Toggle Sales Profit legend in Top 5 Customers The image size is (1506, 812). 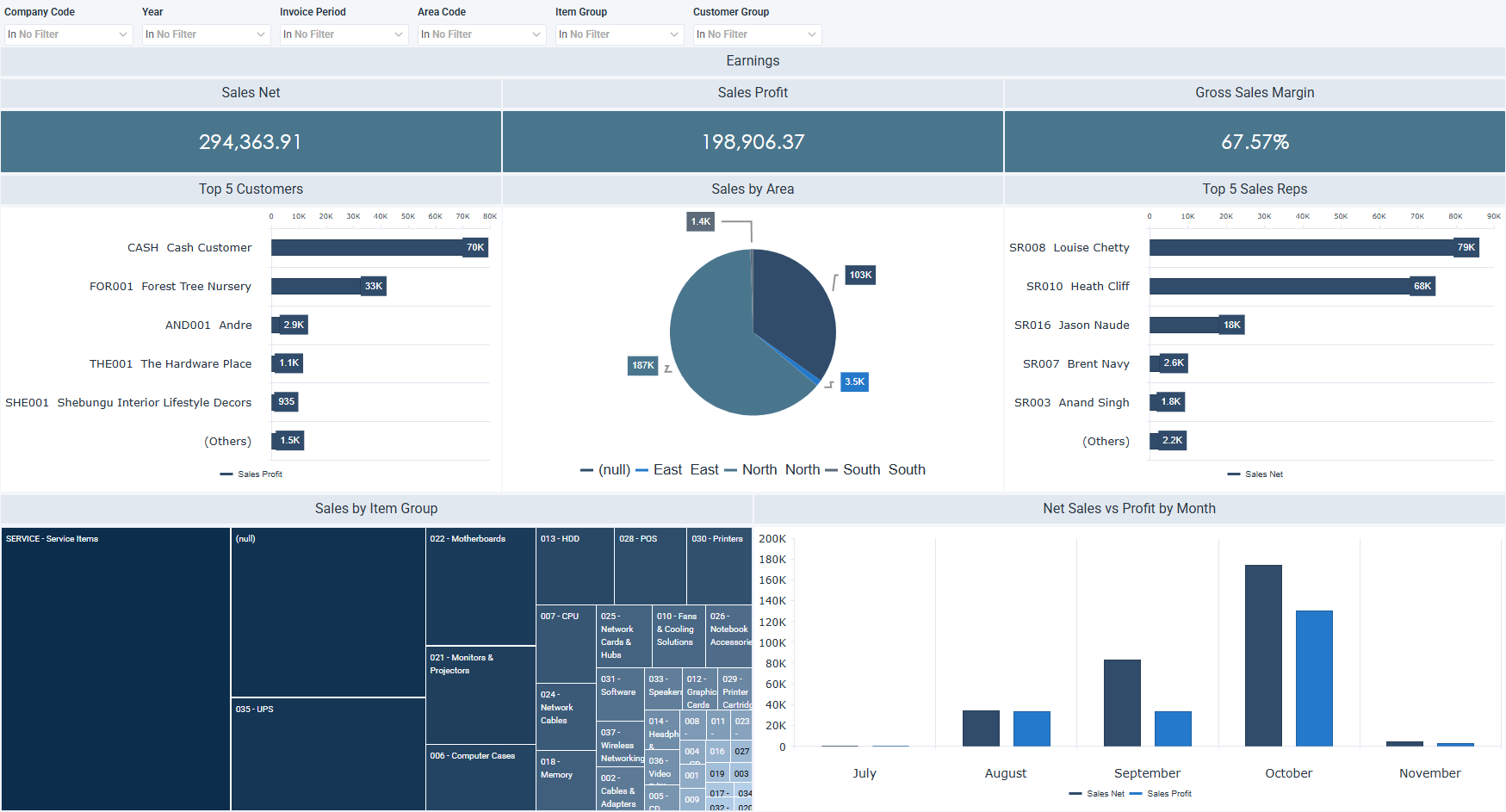tap(251, 474)
